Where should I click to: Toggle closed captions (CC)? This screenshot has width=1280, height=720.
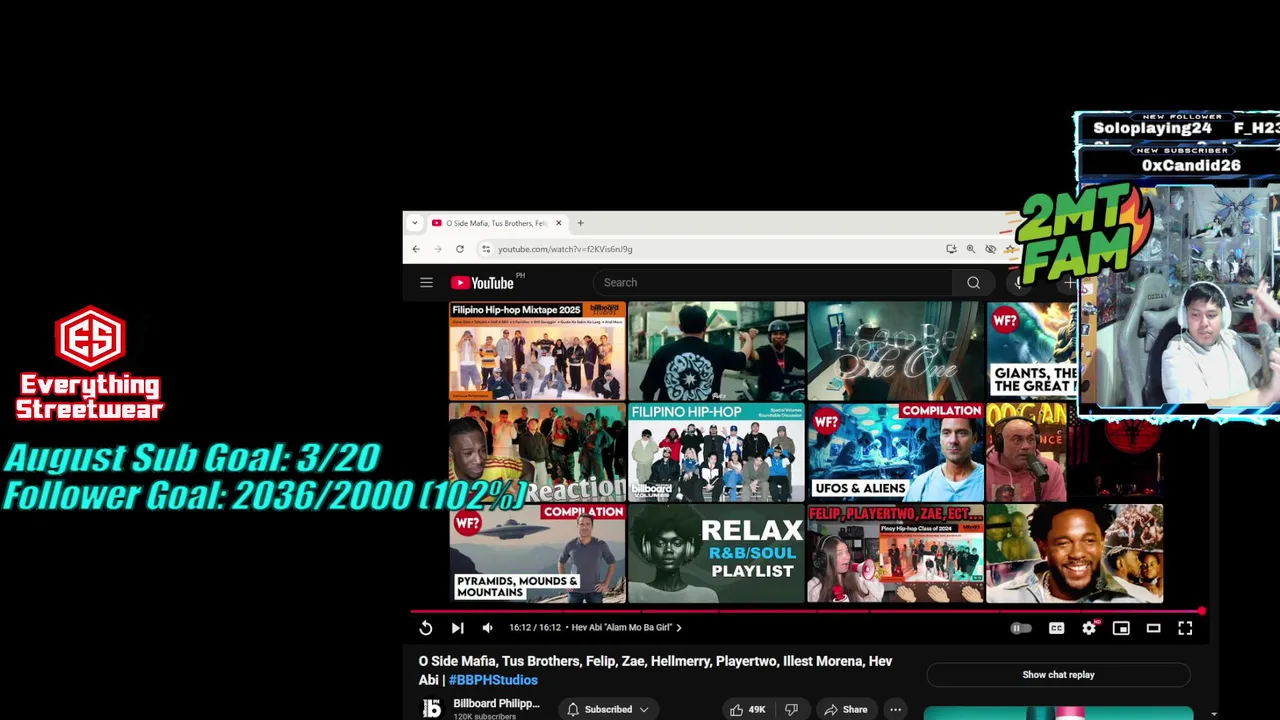1056,628
